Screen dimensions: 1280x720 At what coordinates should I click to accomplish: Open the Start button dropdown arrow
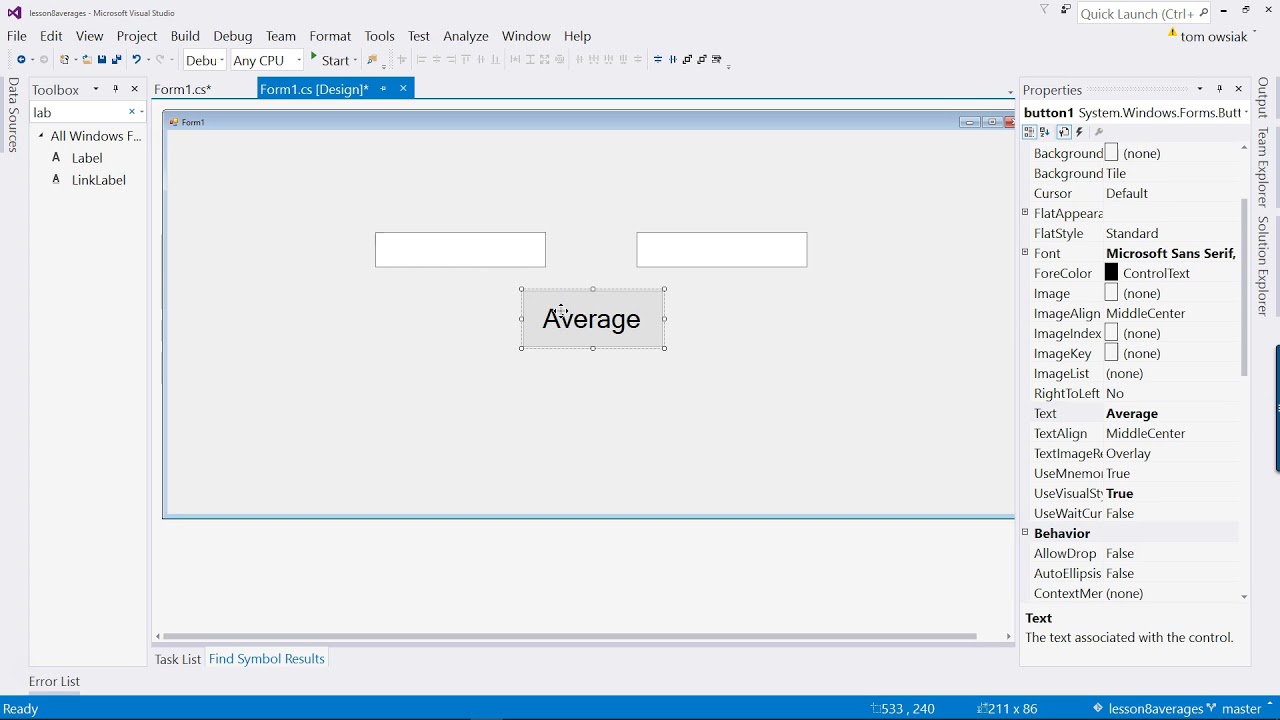[x=355, y=60]
